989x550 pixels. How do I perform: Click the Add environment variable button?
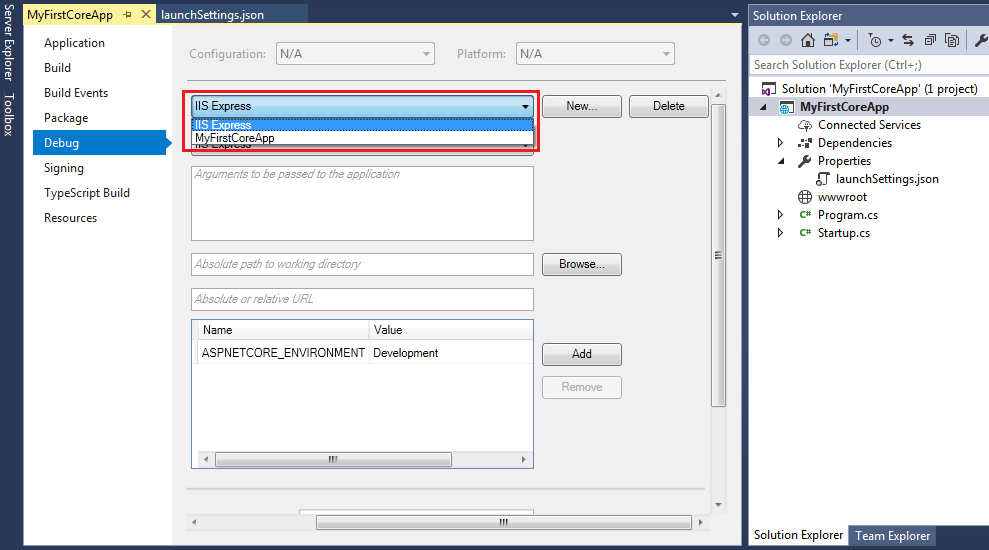[x=582, y=354]
